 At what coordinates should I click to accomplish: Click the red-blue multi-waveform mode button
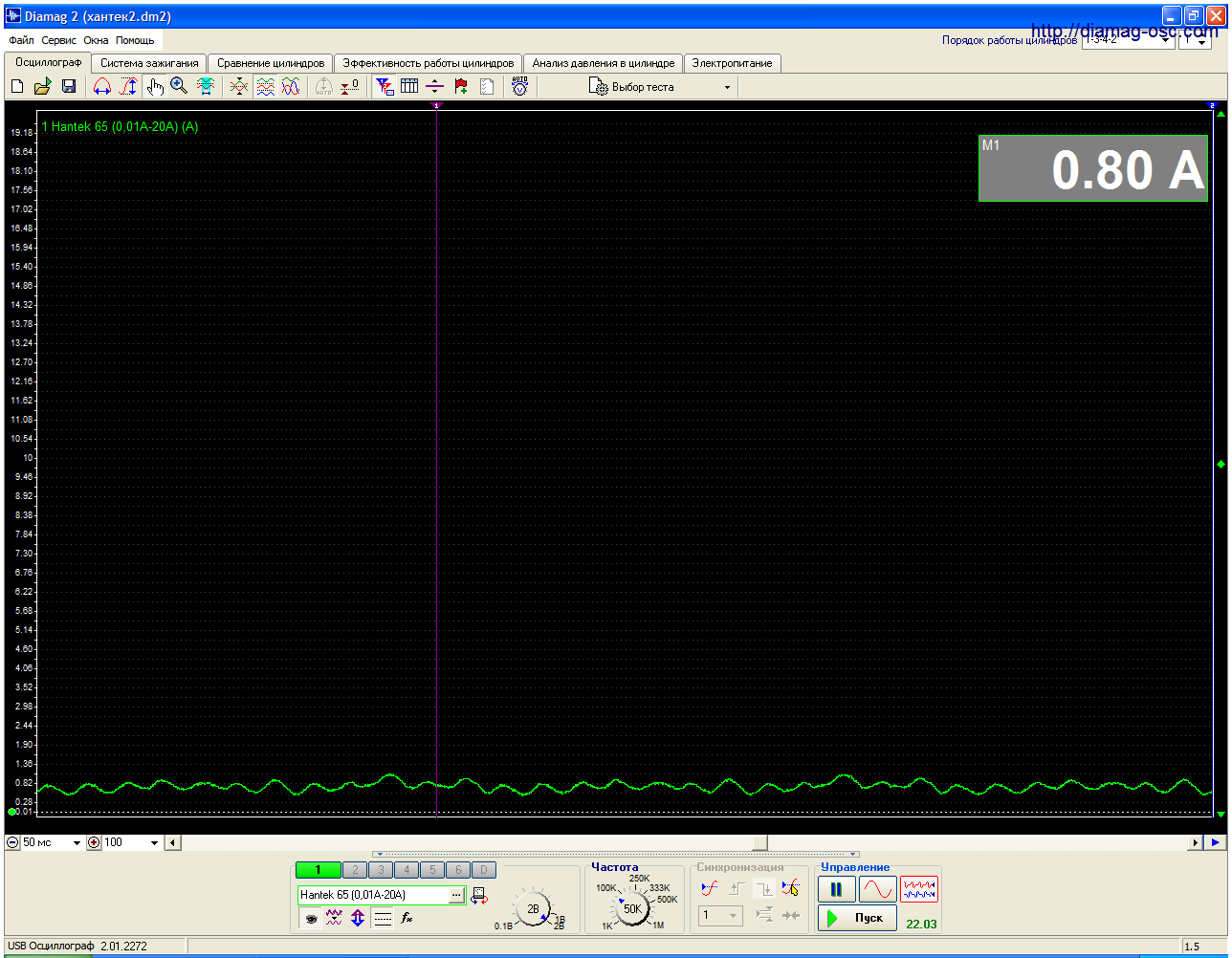pos(919,890)
